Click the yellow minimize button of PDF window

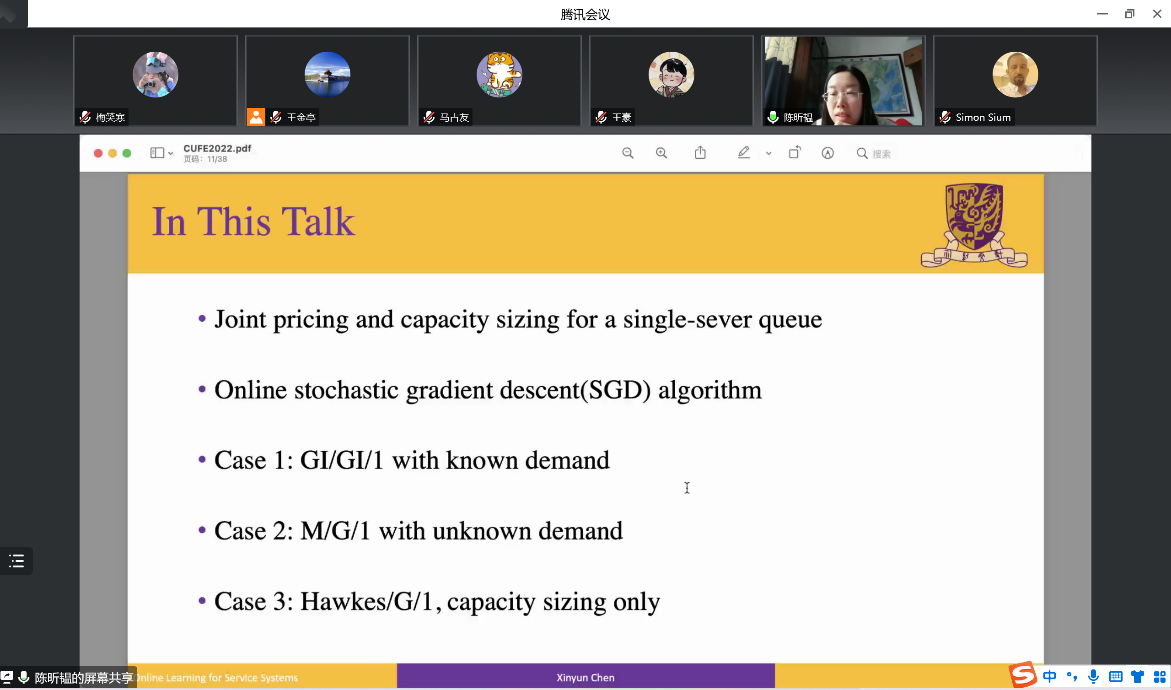click(112, 153)
